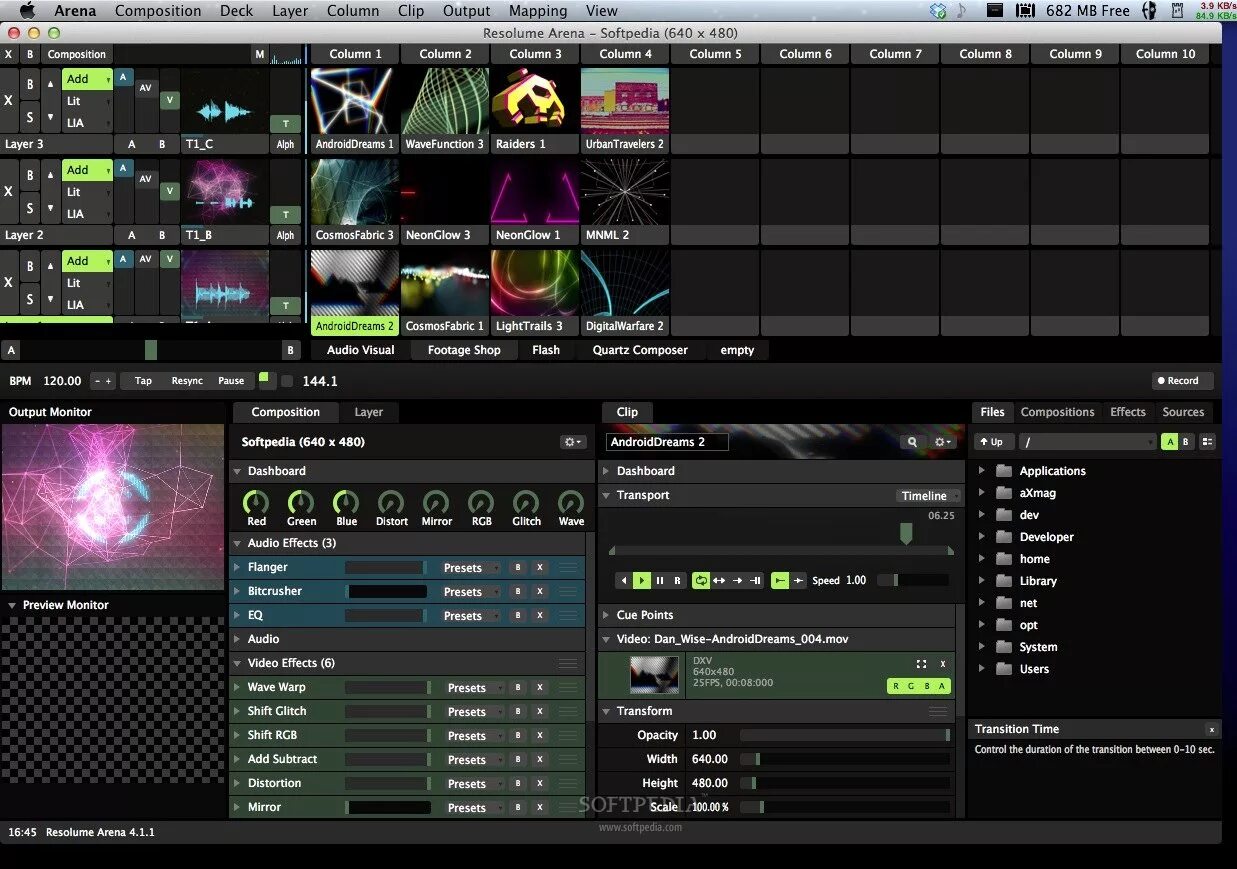1237x869 pixels.
Task: Solo Layer 3 with the S button
Action: [30, 117]
